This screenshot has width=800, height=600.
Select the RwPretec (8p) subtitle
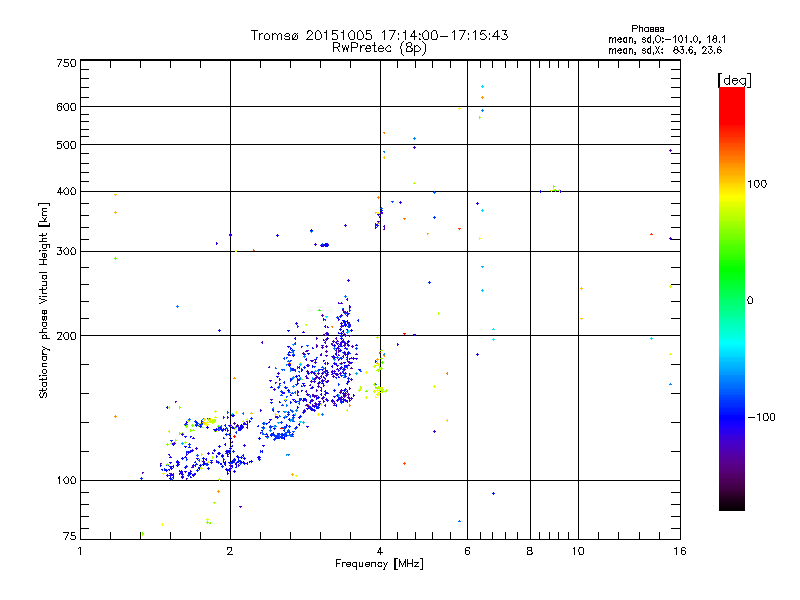coord(379,48)
